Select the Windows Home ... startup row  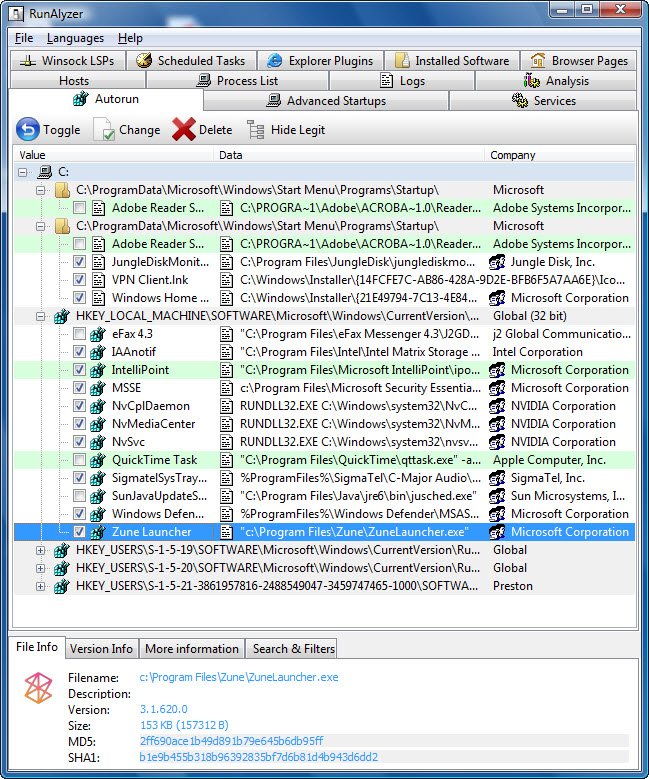pyautogui.click(x=324, y=298)
